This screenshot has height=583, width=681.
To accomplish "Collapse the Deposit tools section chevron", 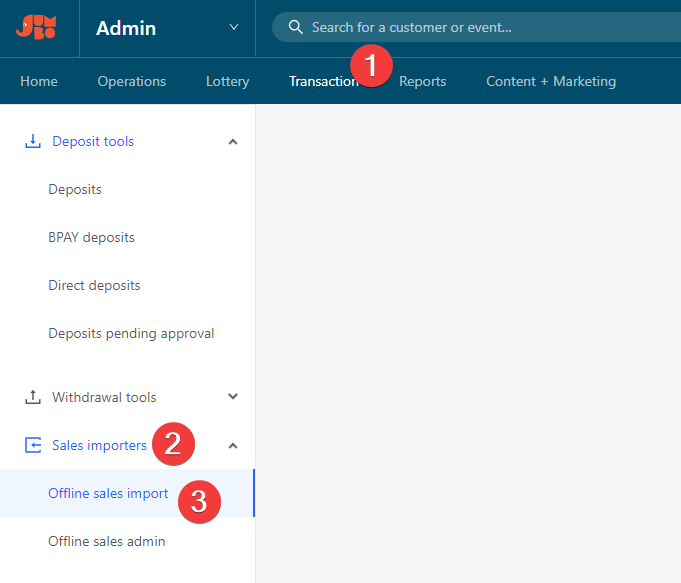I will pos(233,142).
